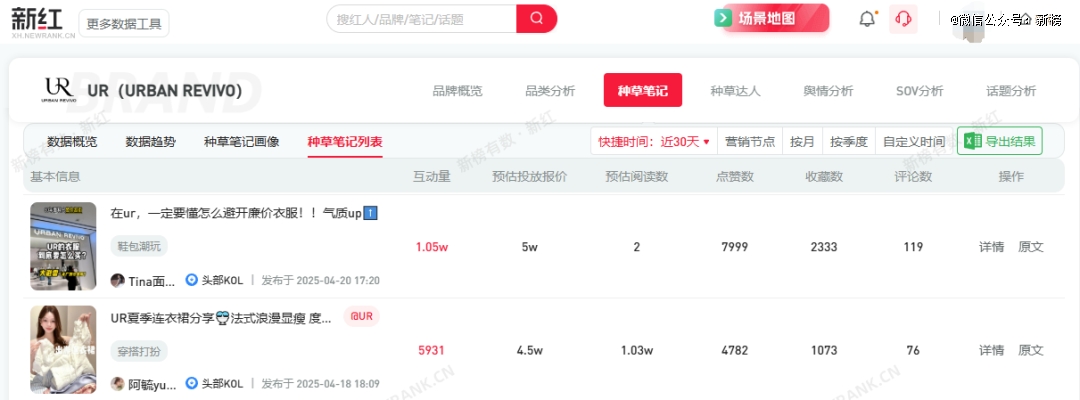The height and width of the screenshot is (400, 1080).
Task: Open thumbnail of the 避开廉价衣服 note
Action: tap(63, 246)
